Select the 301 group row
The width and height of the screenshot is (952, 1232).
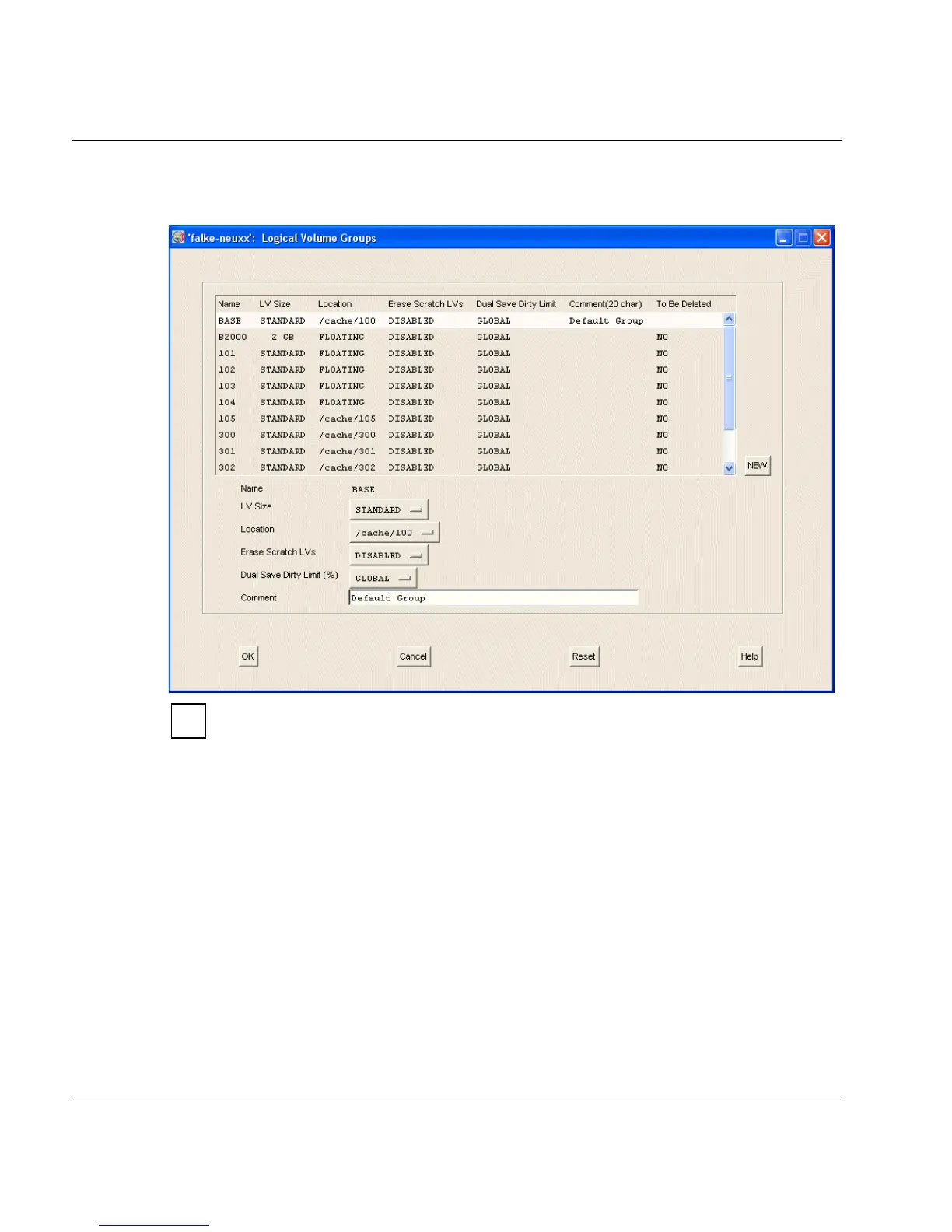469,451
